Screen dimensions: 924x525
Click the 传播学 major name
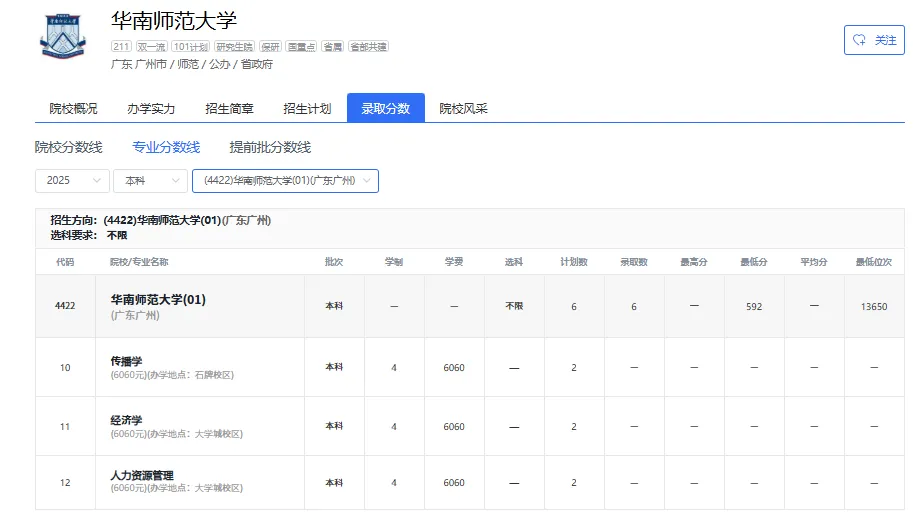[126, 361]
